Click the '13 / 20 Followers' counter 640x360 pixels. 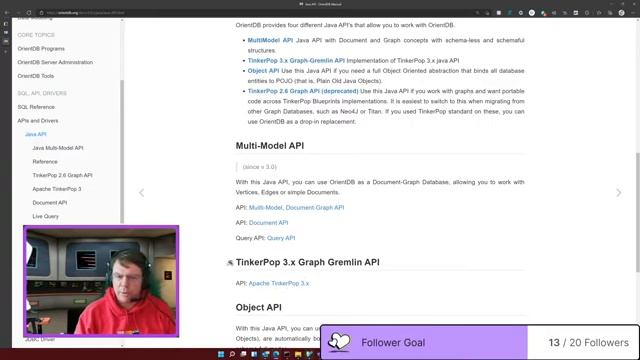click(588, 342)
